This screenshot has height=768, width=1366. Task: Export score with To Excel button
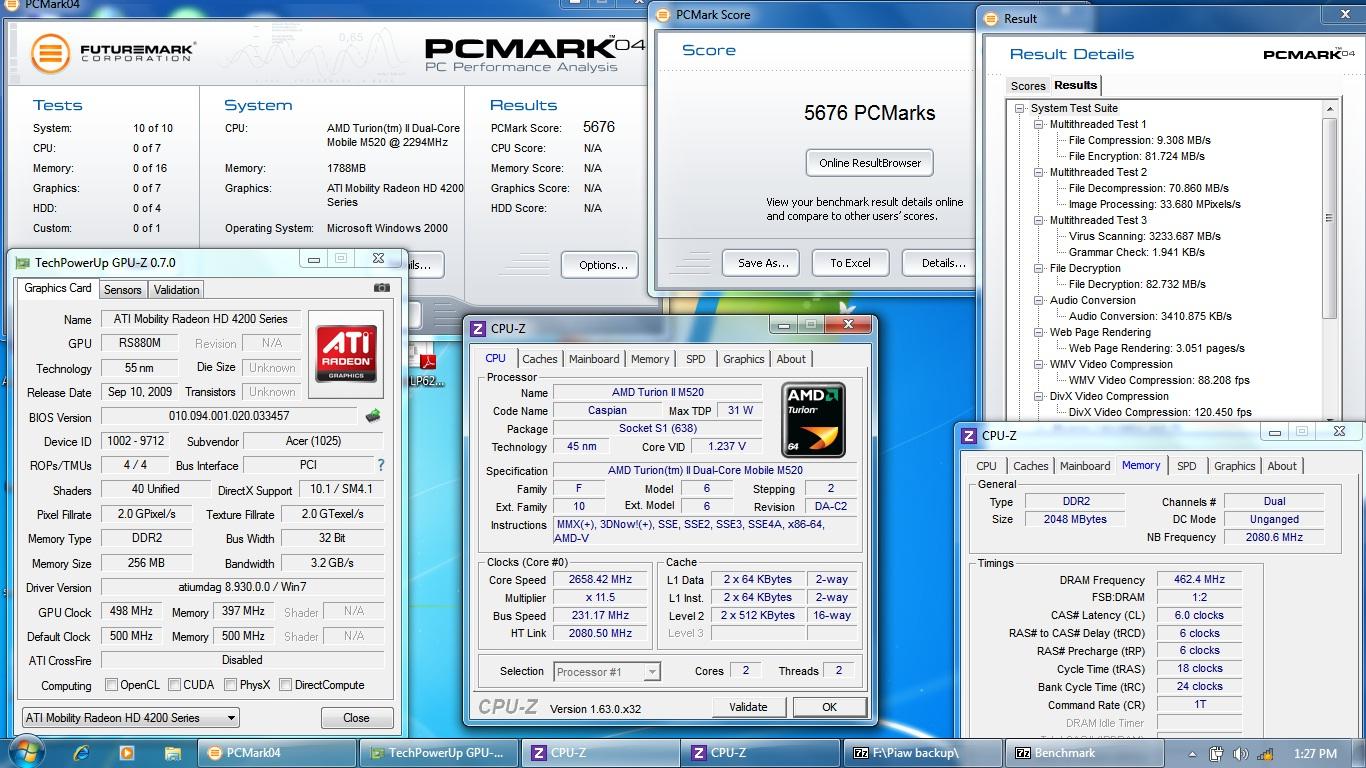tap(850, 263)
